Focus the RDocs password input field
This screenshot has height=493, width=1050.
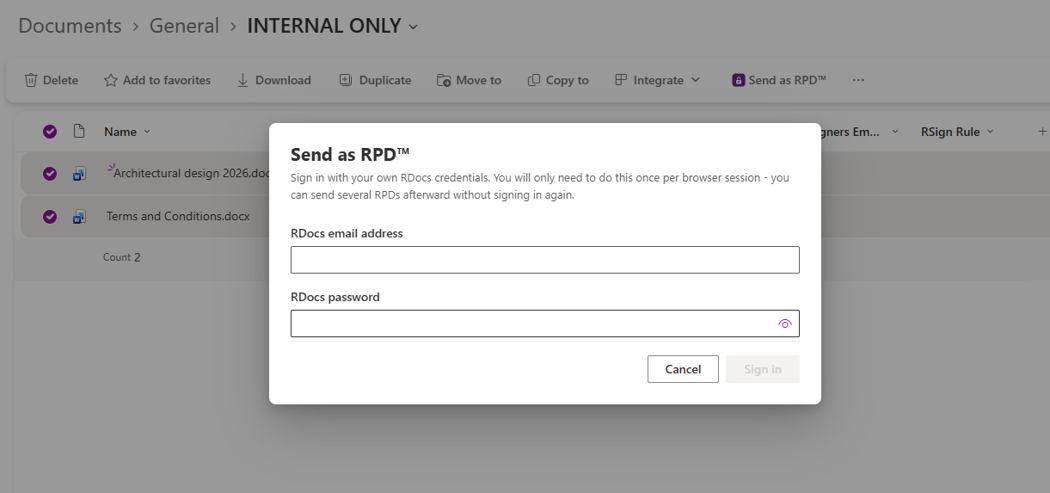532,324
